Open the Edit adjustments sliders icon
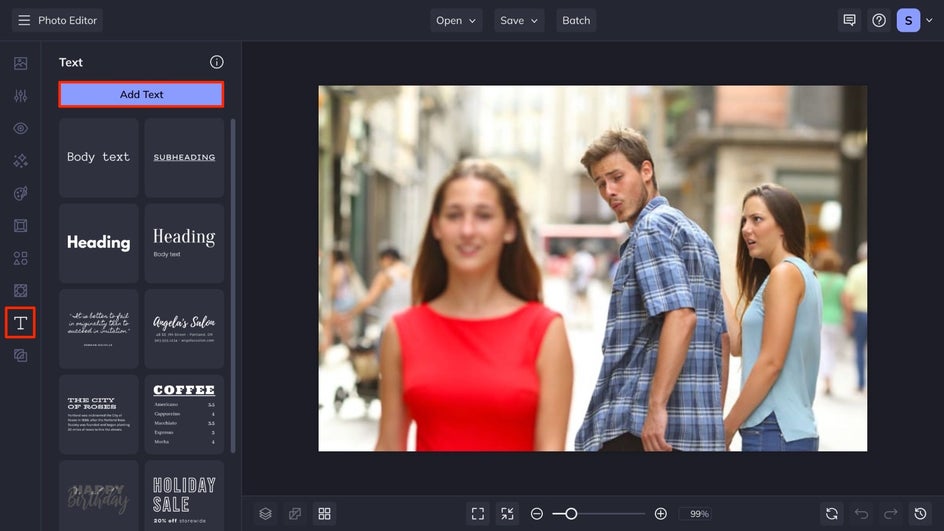The height and width of the screenshot is (531, 944). coord(20,96)
